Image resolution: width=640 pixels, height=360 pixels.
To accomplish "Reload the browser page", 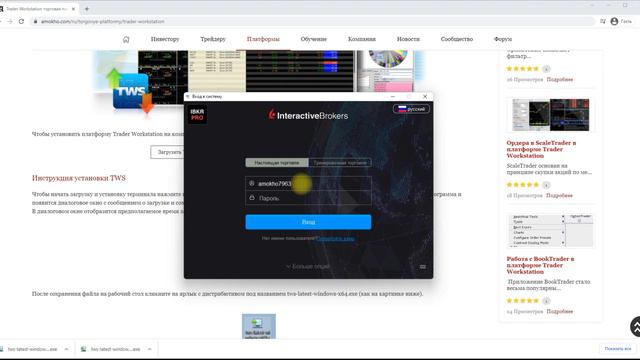I will click(21, 21).
